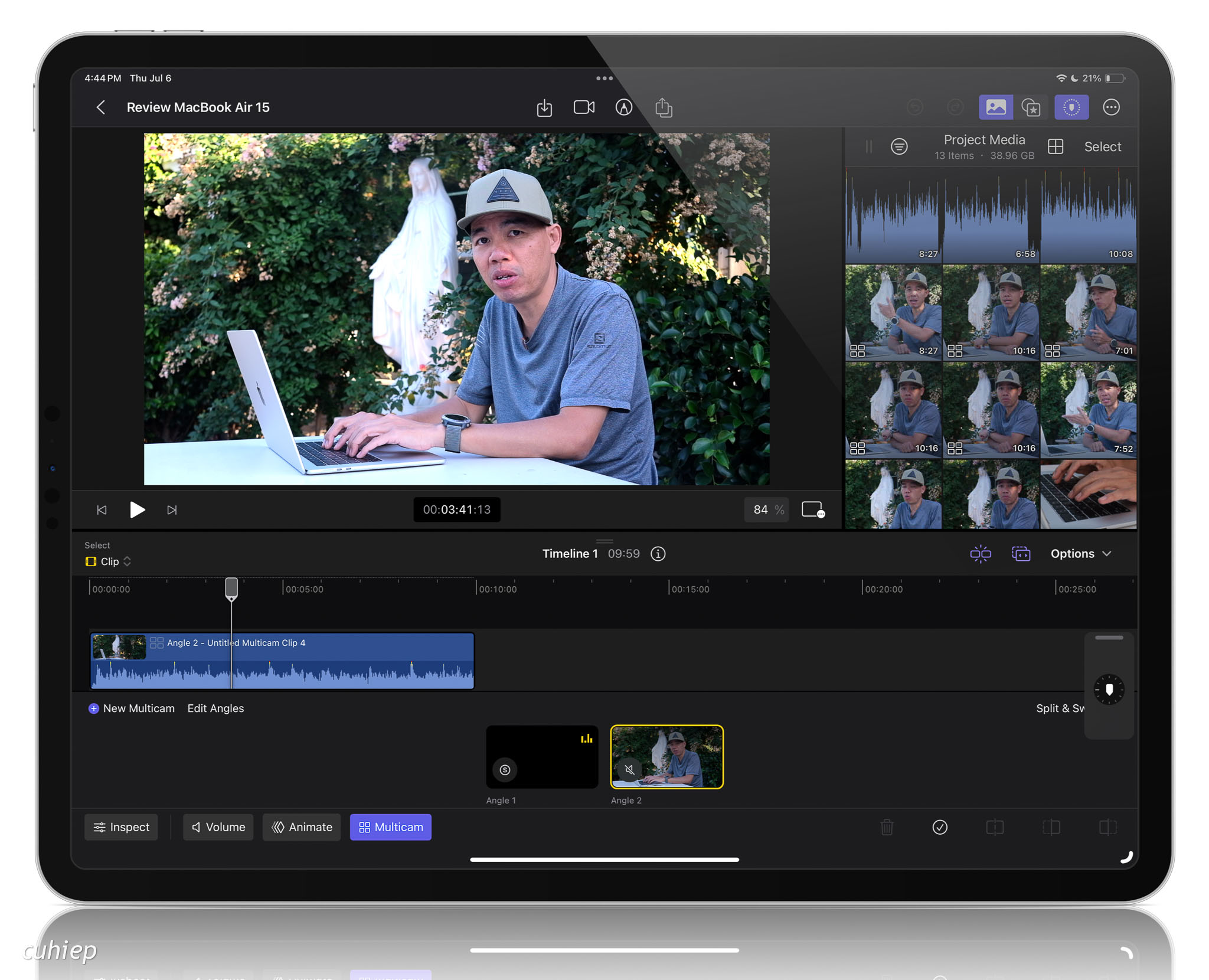Toggle the photo media browser button
The image size is (1209, 980).
coord(996,107)
